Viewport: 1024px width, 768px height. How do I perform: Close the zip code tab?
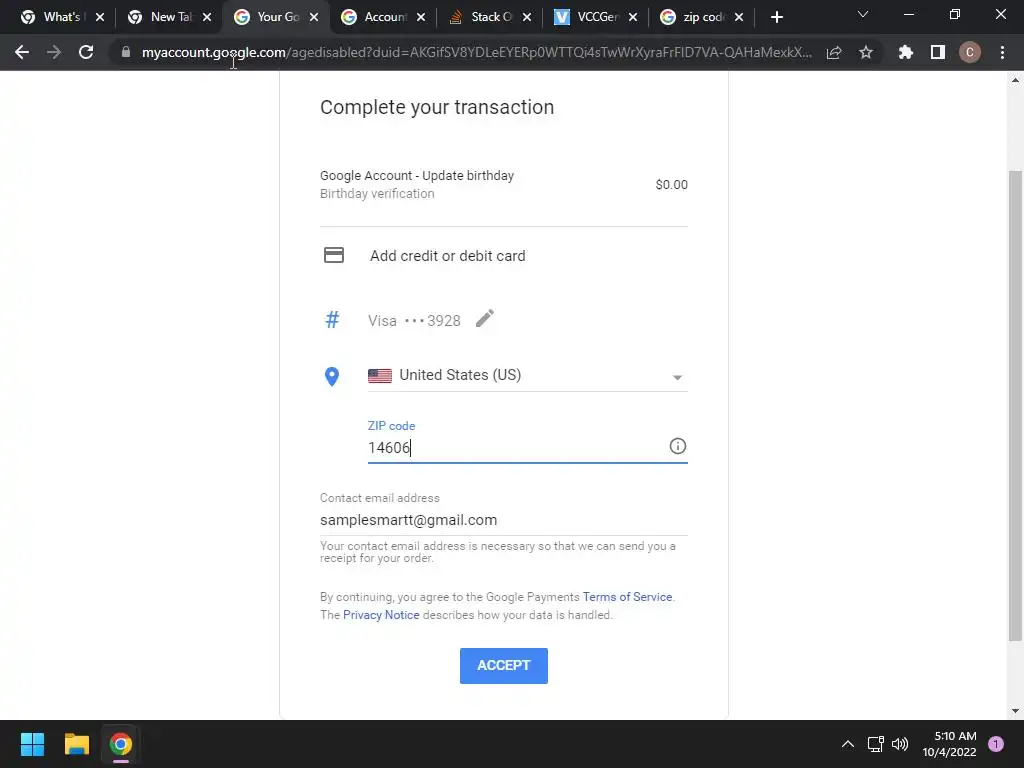tap(739, 17)
